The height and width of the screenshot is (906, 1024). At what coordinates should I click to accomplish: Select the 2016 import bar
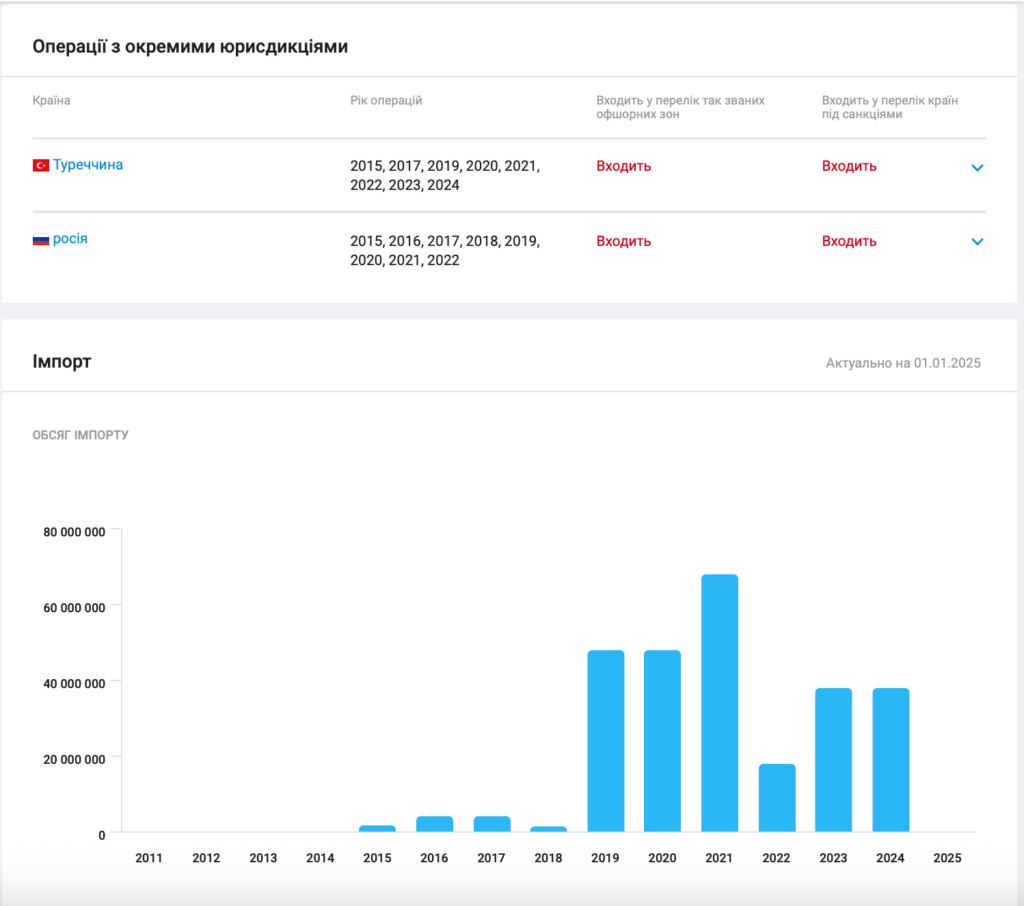[434, 824]
